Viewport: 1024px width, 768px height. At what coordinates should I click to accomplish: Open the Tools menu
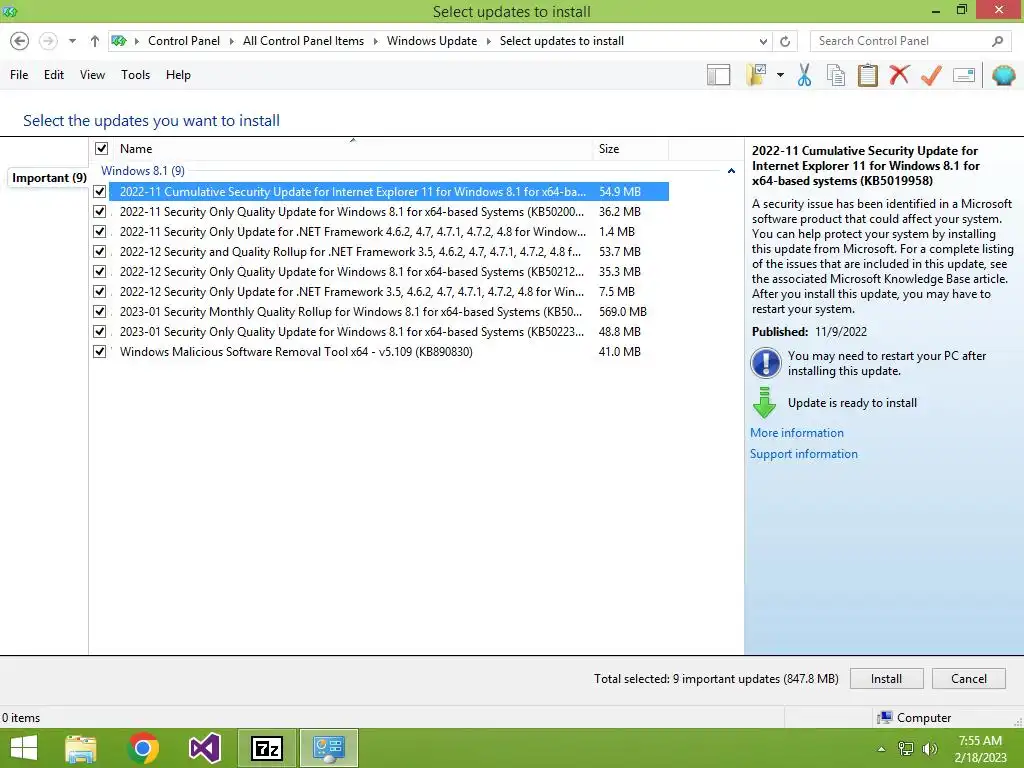coord(135,75)
